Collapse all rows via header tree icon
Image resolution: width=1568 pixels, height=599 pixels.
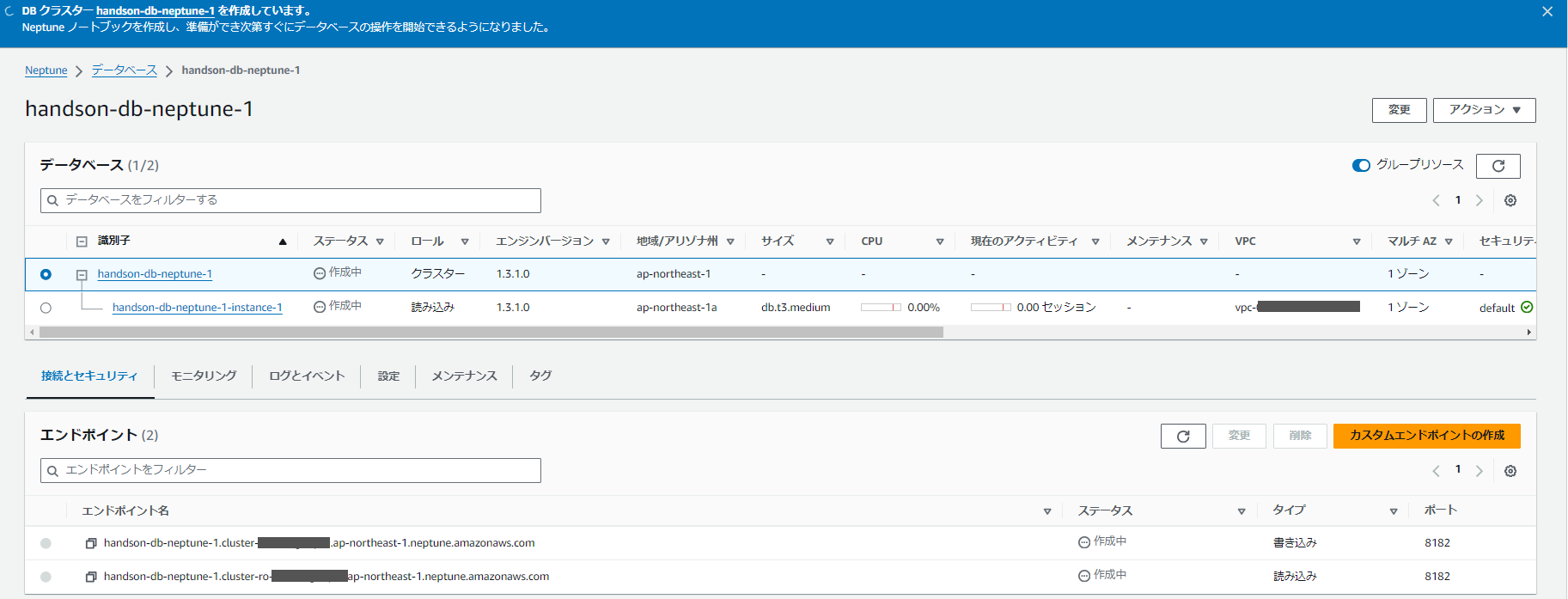(82, 241)
